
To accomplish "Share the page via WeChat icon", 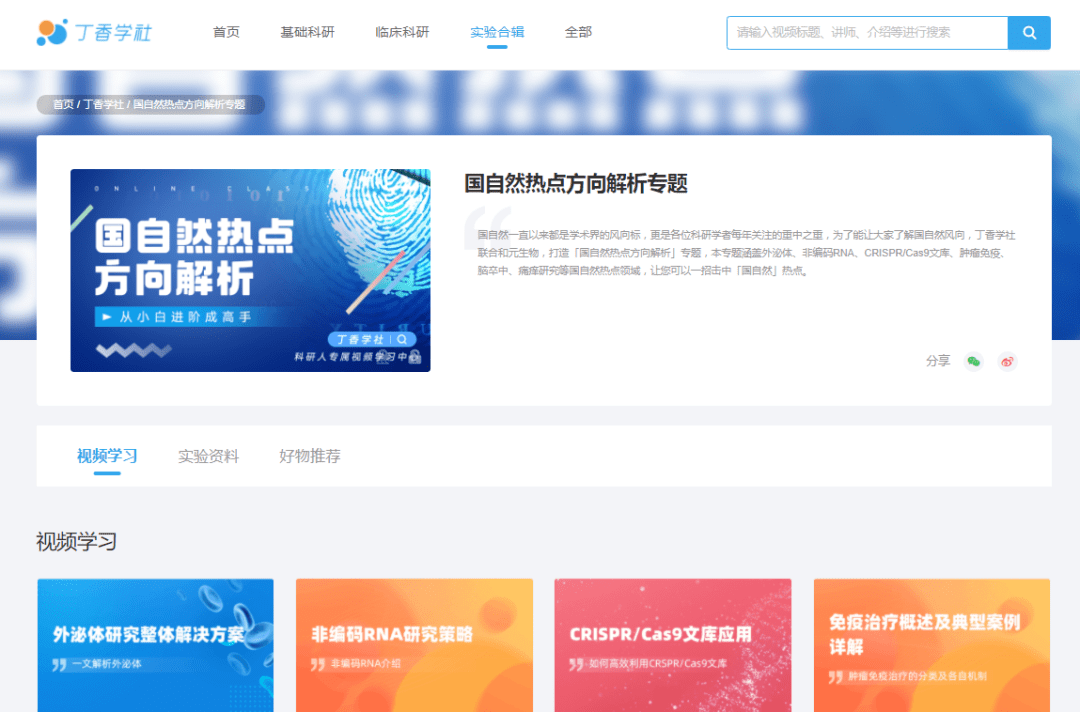I will tap(973, 361).
